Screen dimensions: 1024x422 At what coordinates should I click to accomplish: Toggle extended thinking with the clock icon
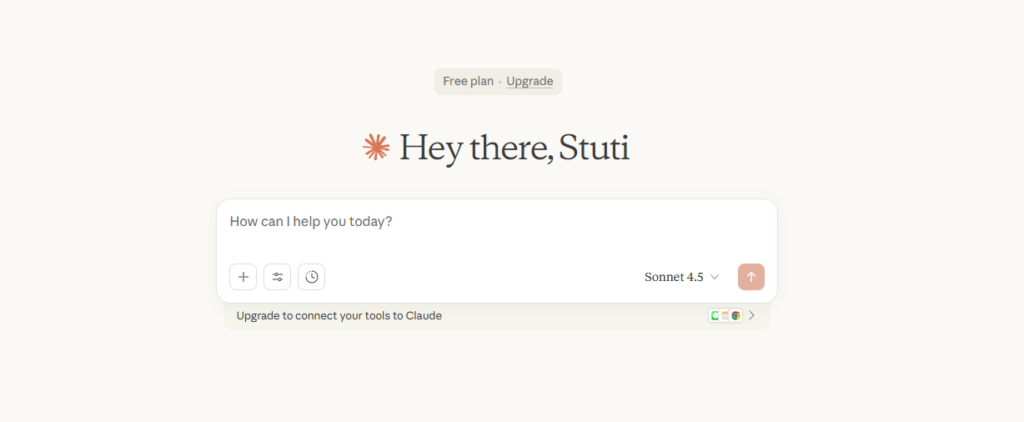click(x=311, y=277)
